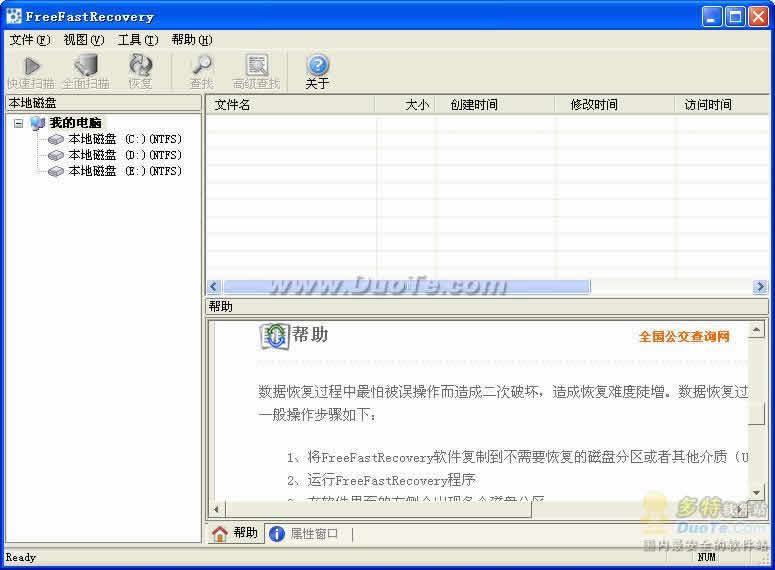Click file list horizontal scrollbar thumb

tap(407, 287)
